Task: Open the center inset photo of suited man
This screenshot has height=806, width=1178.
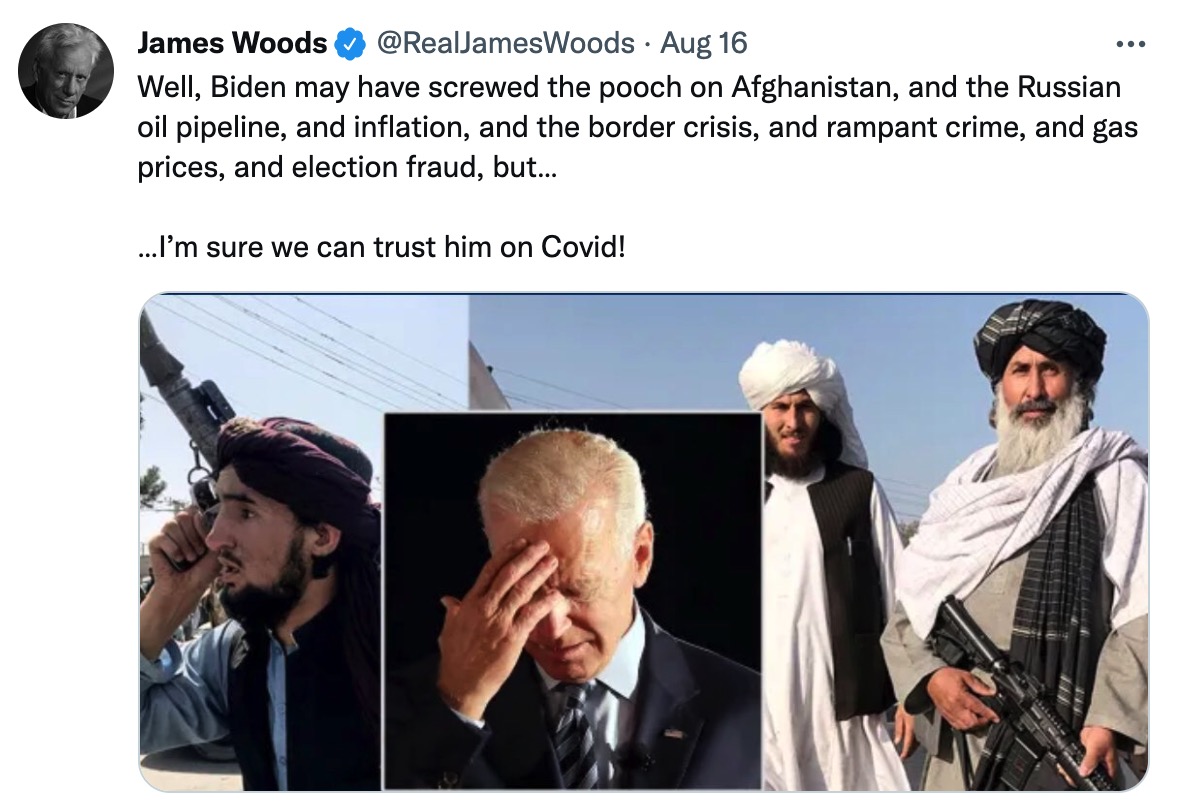Action: click(x=573, y=601)
